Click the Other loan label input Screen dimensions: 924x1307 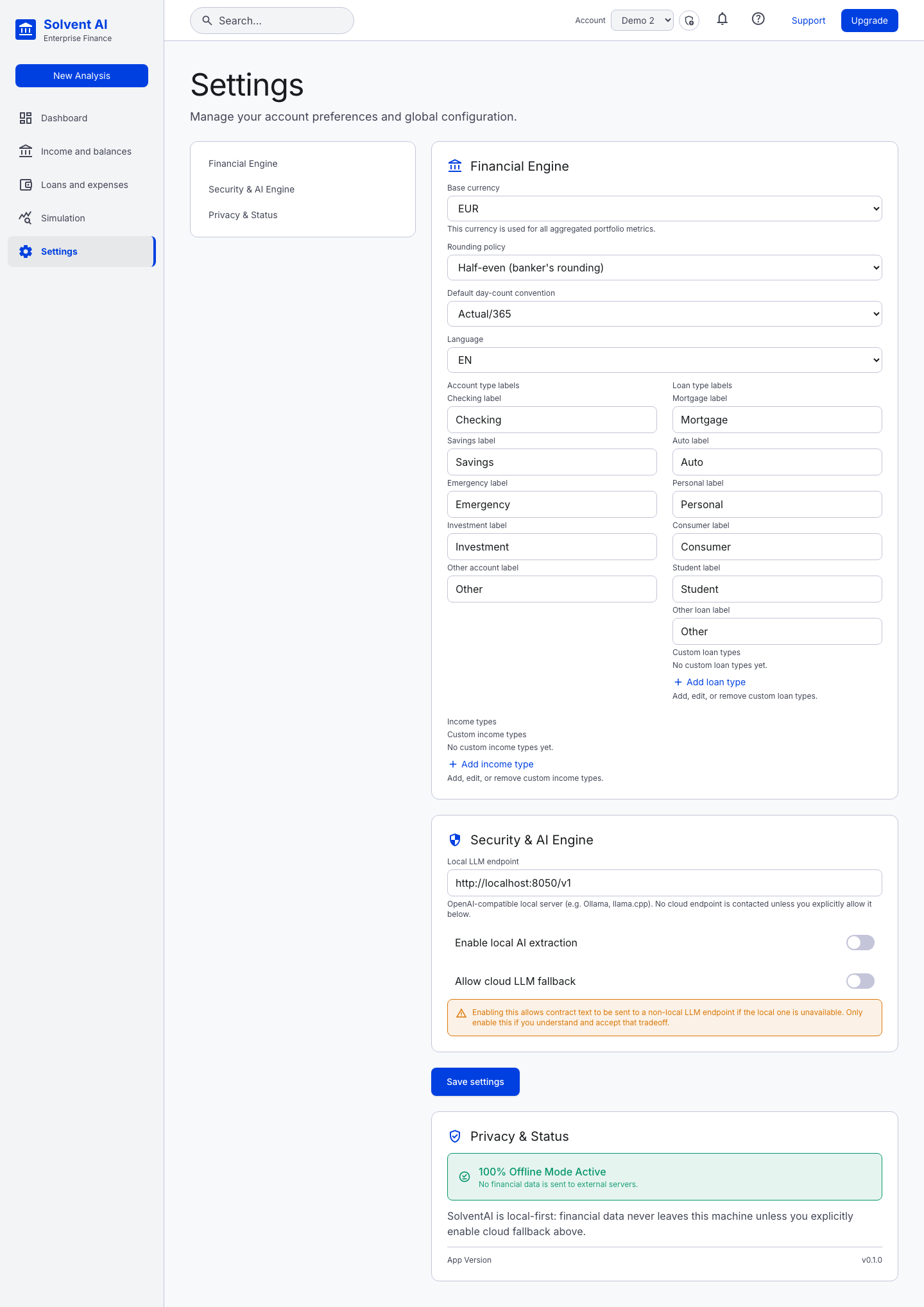click(x=777, y=631)
